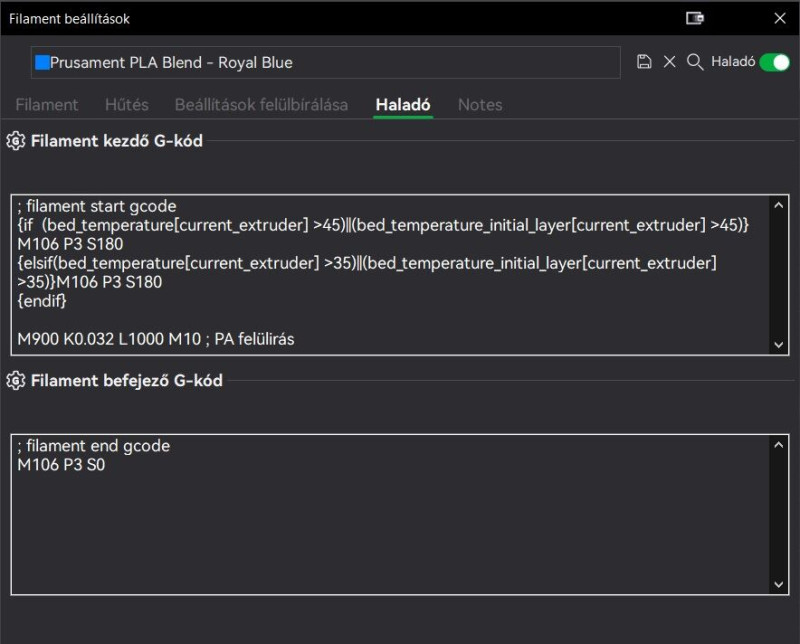
Task: Click the title bar window mode icon
Action: [x=695, y=18]
